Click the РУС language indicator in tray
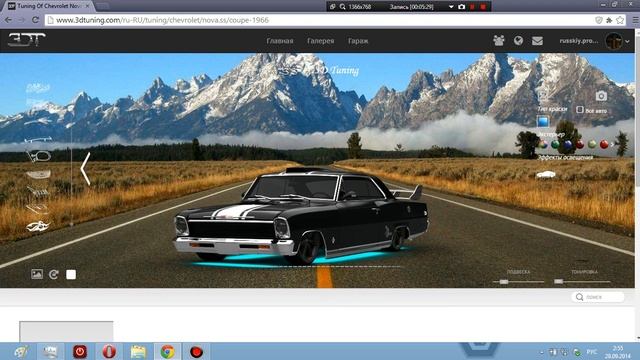 591,351
